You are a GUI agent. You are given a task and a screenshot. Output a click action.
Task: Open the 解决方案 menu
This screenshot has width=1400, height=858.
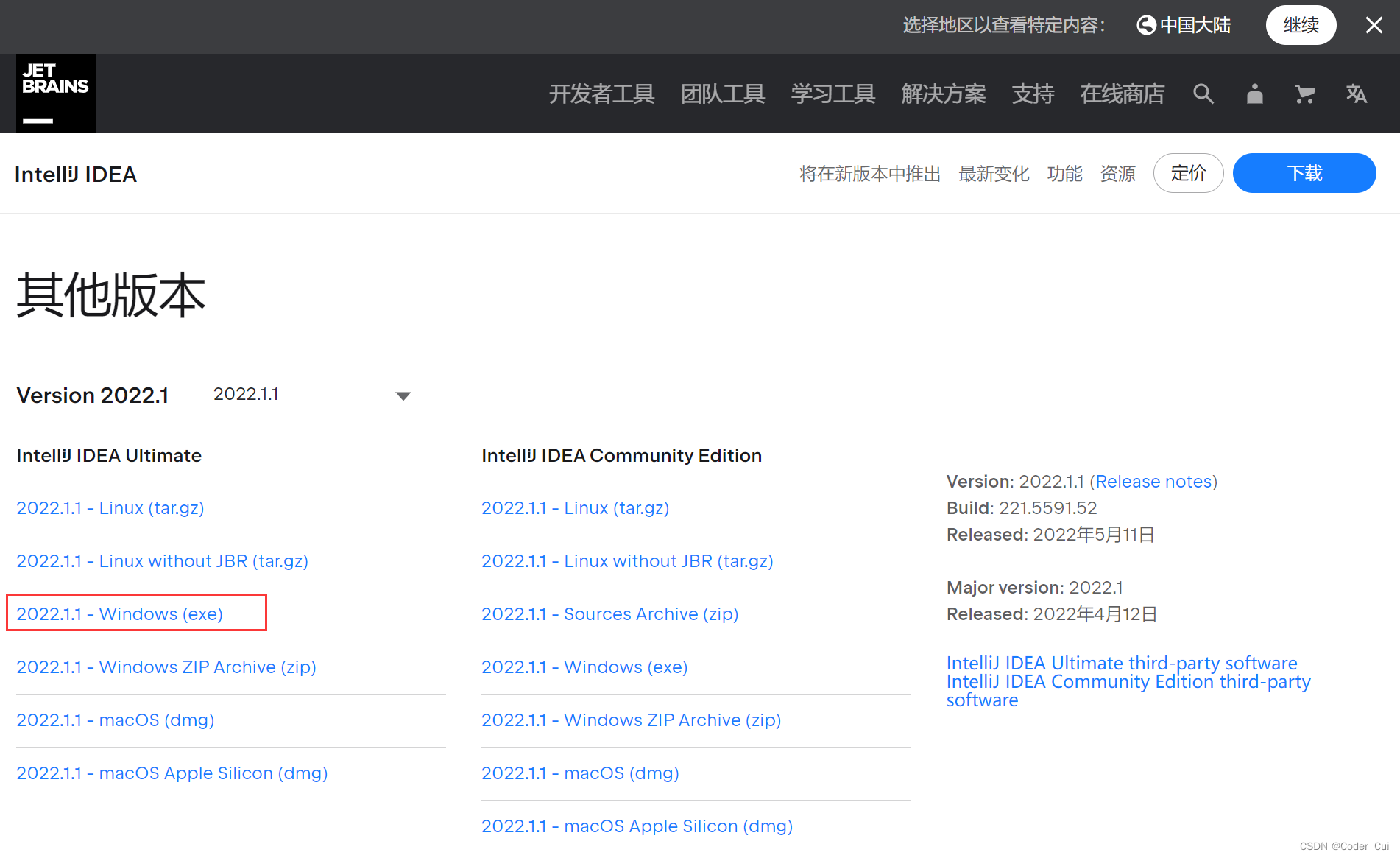pos(944,94)
